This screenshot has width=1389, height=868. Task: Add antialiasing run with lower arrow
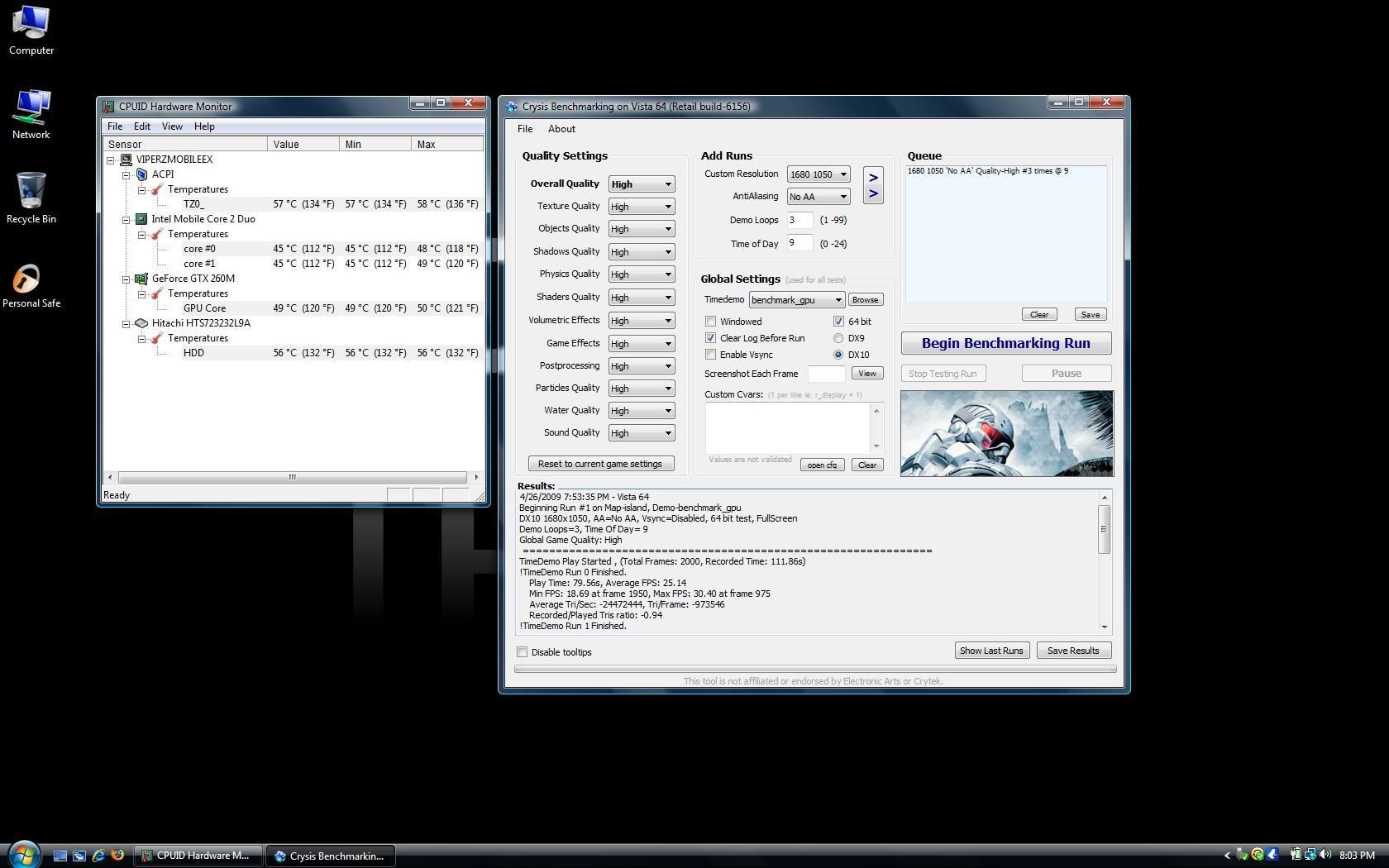pos(873,194)
